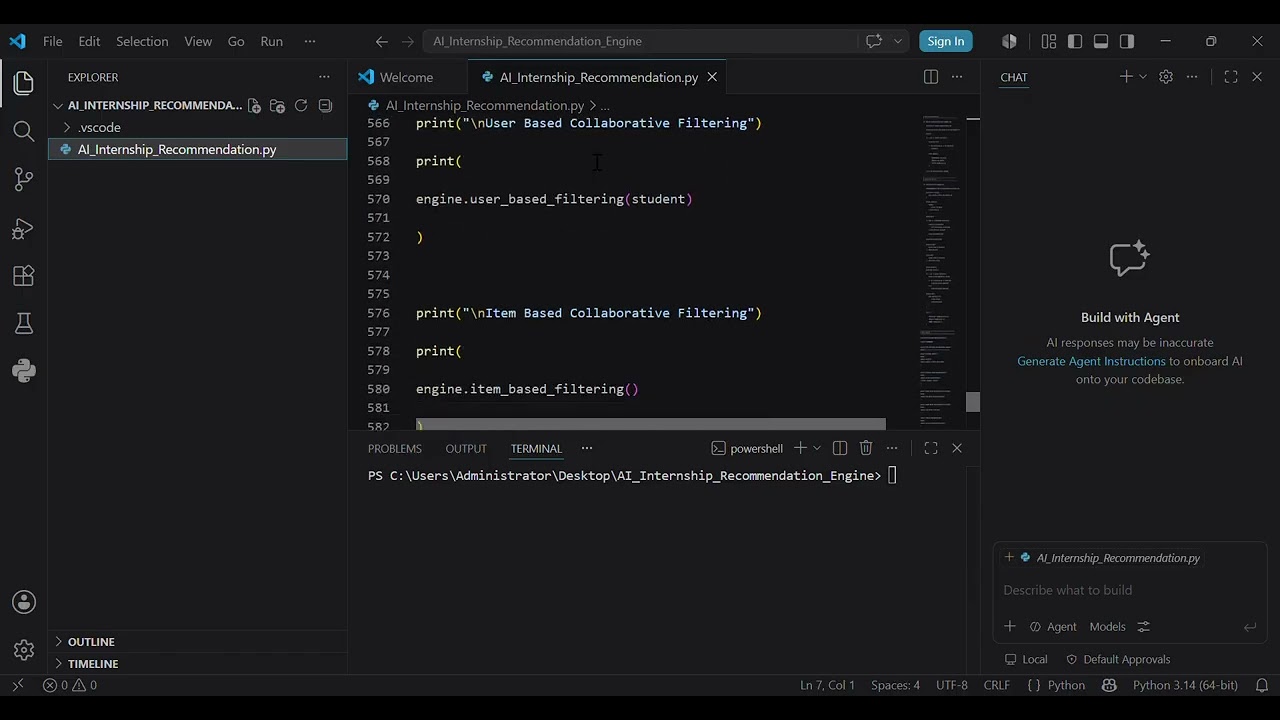Toggle the bottom panel visibility

click(x=1101, y=41)
